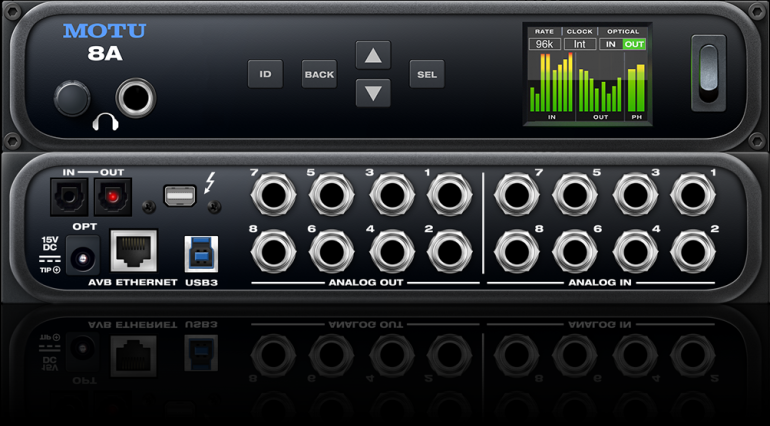This screenshot has height=426, width=770.
Task: Click the optical IN port on rear
Action: pyautogui.click(x=69, y=198)
